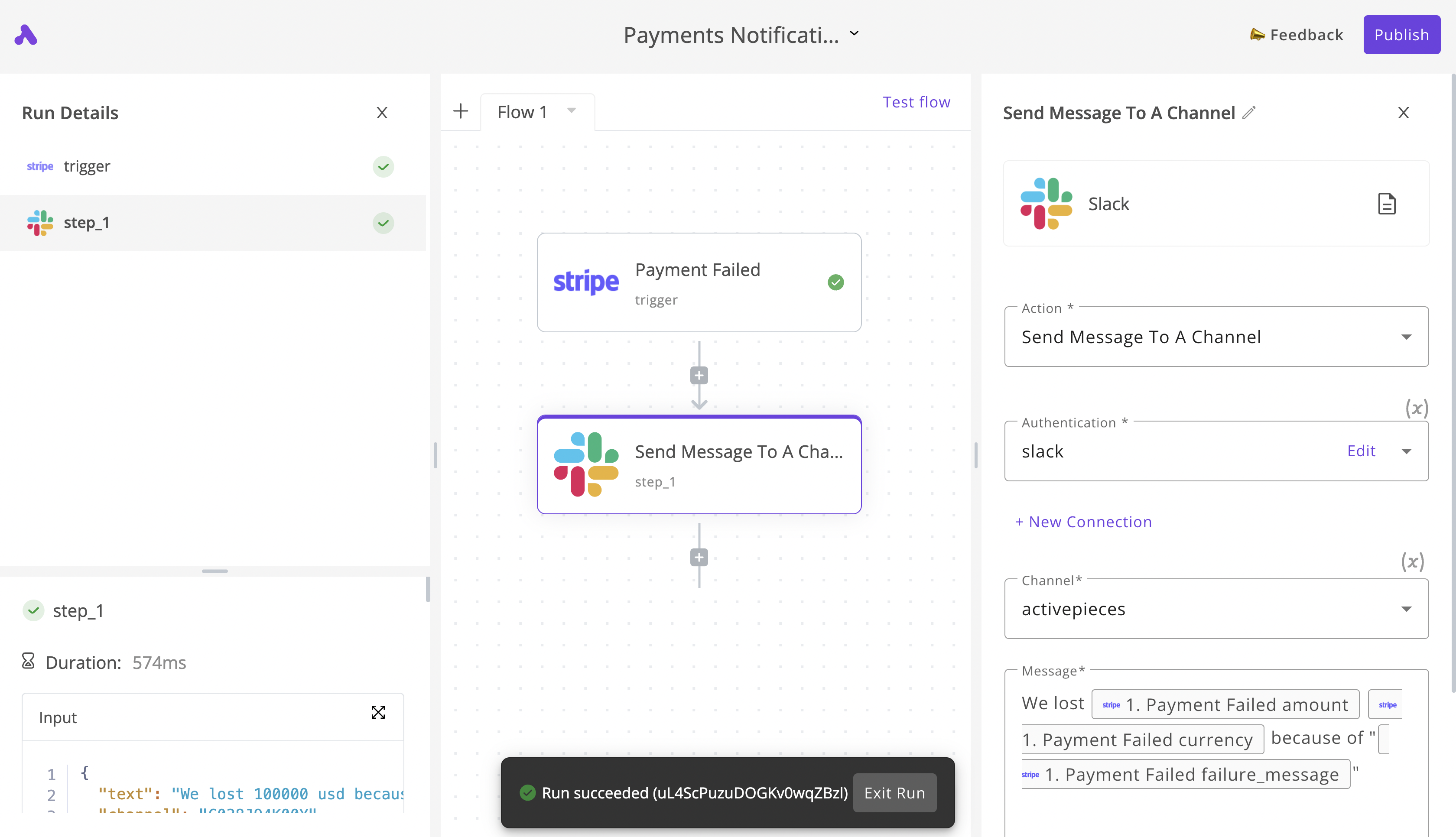Click the Test flow link
Viewport: 1456px width, 837px height.
coord(917,102)
